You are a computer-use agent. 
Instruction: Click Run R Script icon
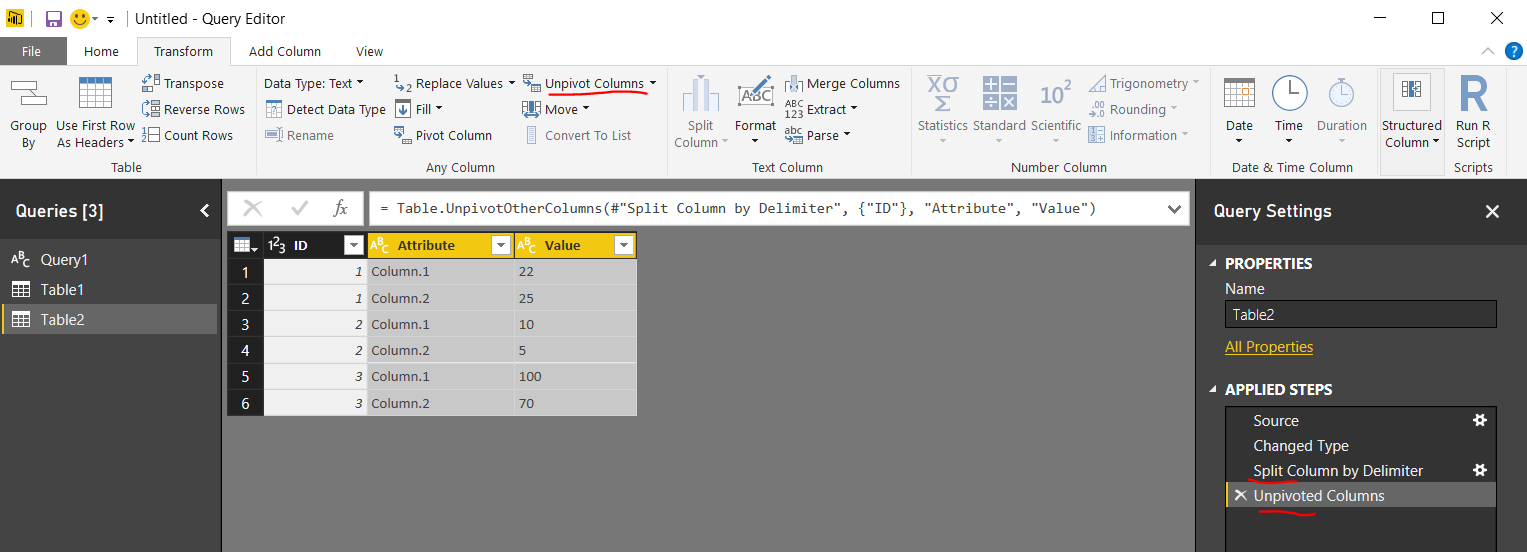1473,95
